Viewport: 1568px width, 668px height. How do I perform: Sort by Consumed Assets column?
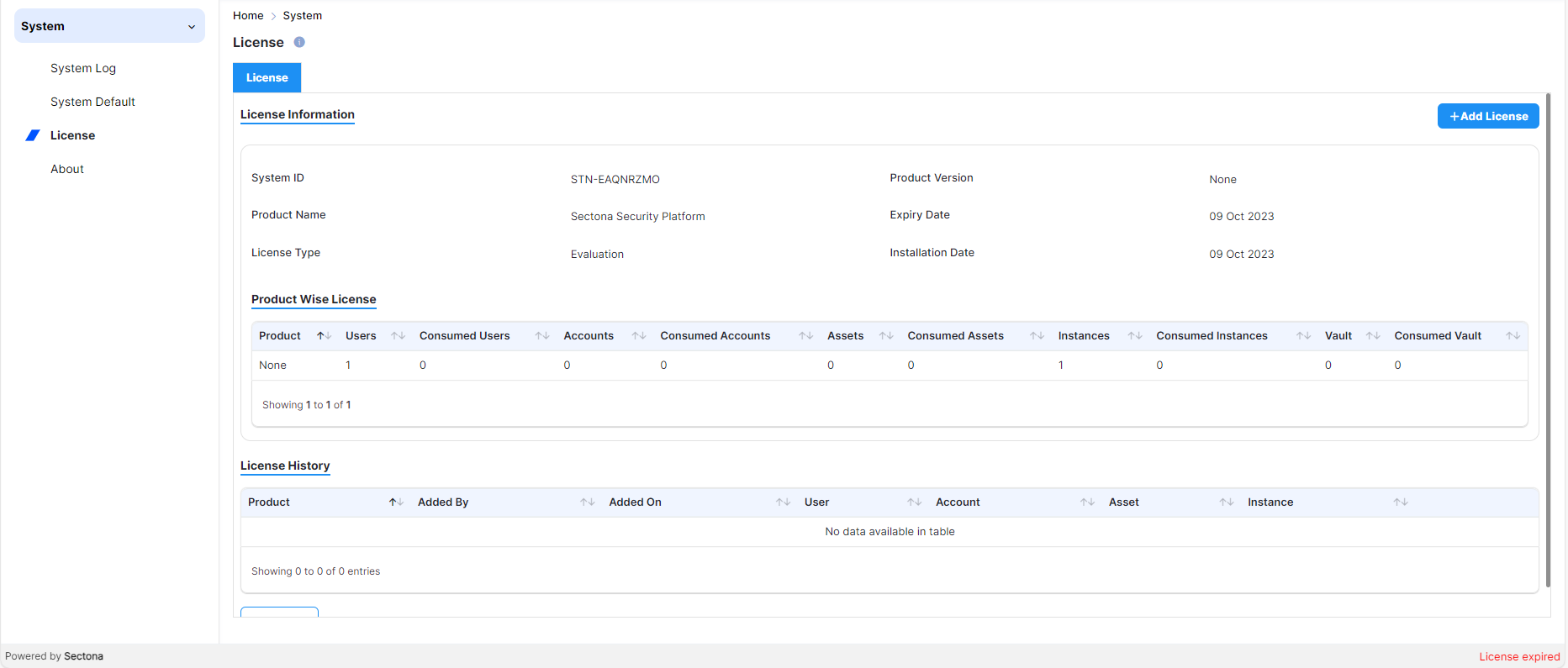(1037, 336)
